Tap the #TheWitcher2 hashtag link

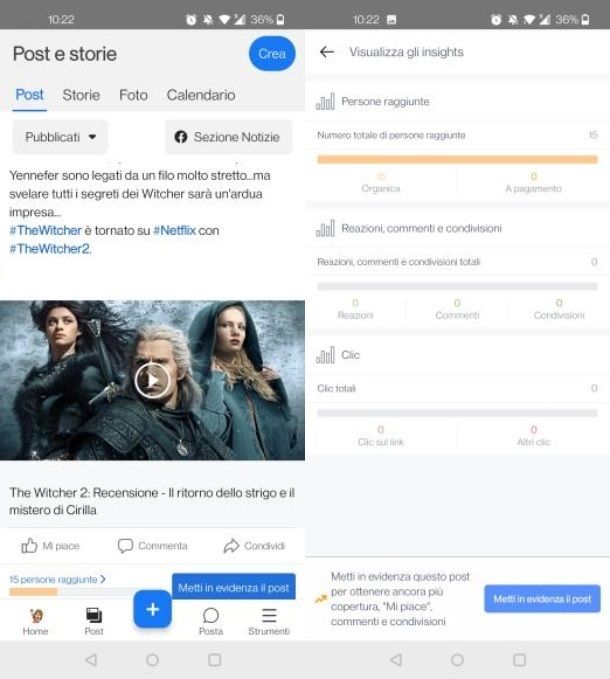tap(50, 249)
